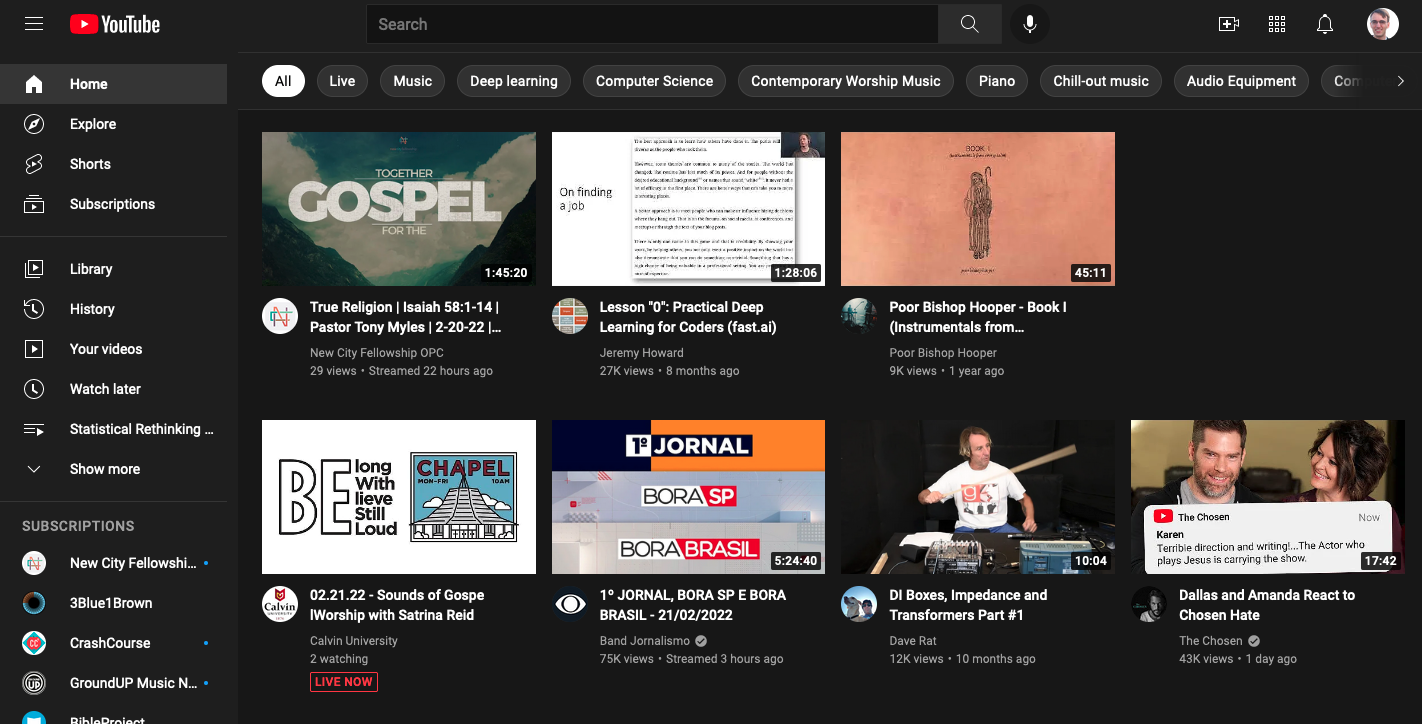Image resolution: width=1422 pixels, height=724 pixels.
Task: Select the Live filter chip
Action: pos(342,81)
